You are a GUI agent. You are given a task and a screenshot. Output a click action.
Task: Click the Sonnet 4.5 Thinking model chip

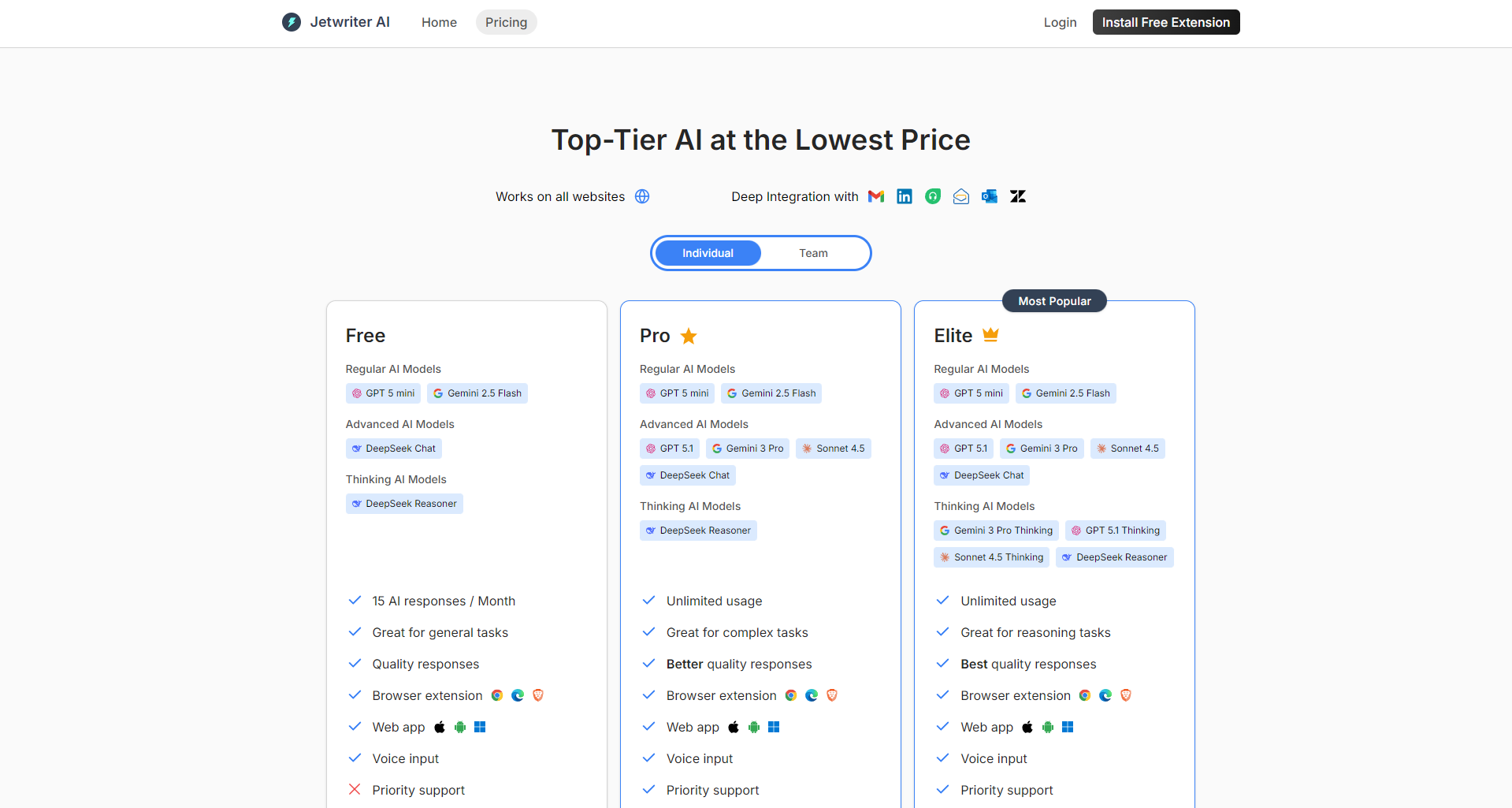(x=991, y=557)
